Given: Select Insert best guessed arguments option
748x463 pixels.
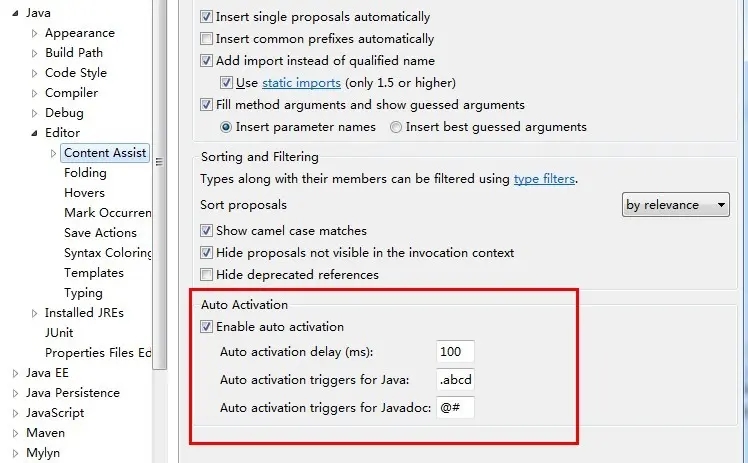Looking at the screenshot, I should point(397,127).
